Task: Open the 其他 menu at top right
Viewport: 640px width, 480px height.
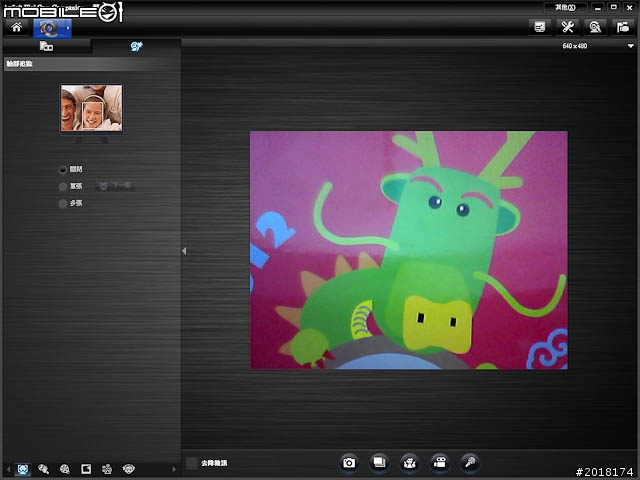Action: pyautogui.click(x=565, y=7)
